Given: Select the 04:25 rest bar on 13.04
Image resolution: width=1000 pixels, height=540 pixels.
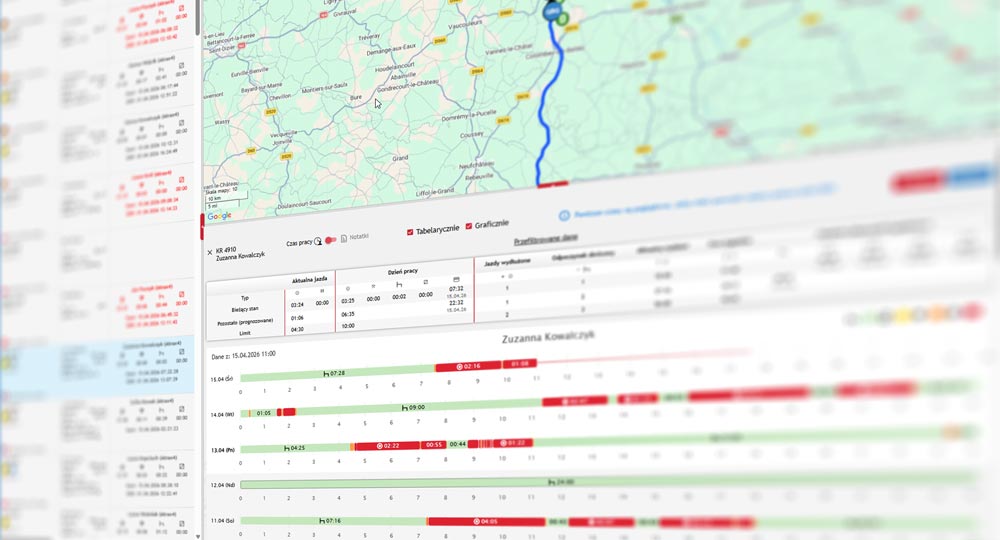Looking at the screenshot, I should (x=295, y=448).
